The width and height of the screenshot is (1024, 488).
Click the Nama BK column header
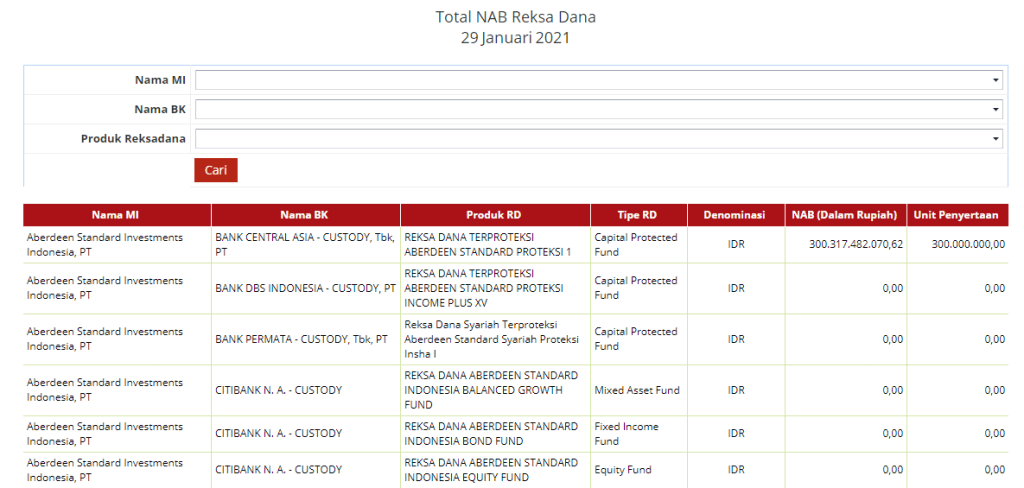305,215
